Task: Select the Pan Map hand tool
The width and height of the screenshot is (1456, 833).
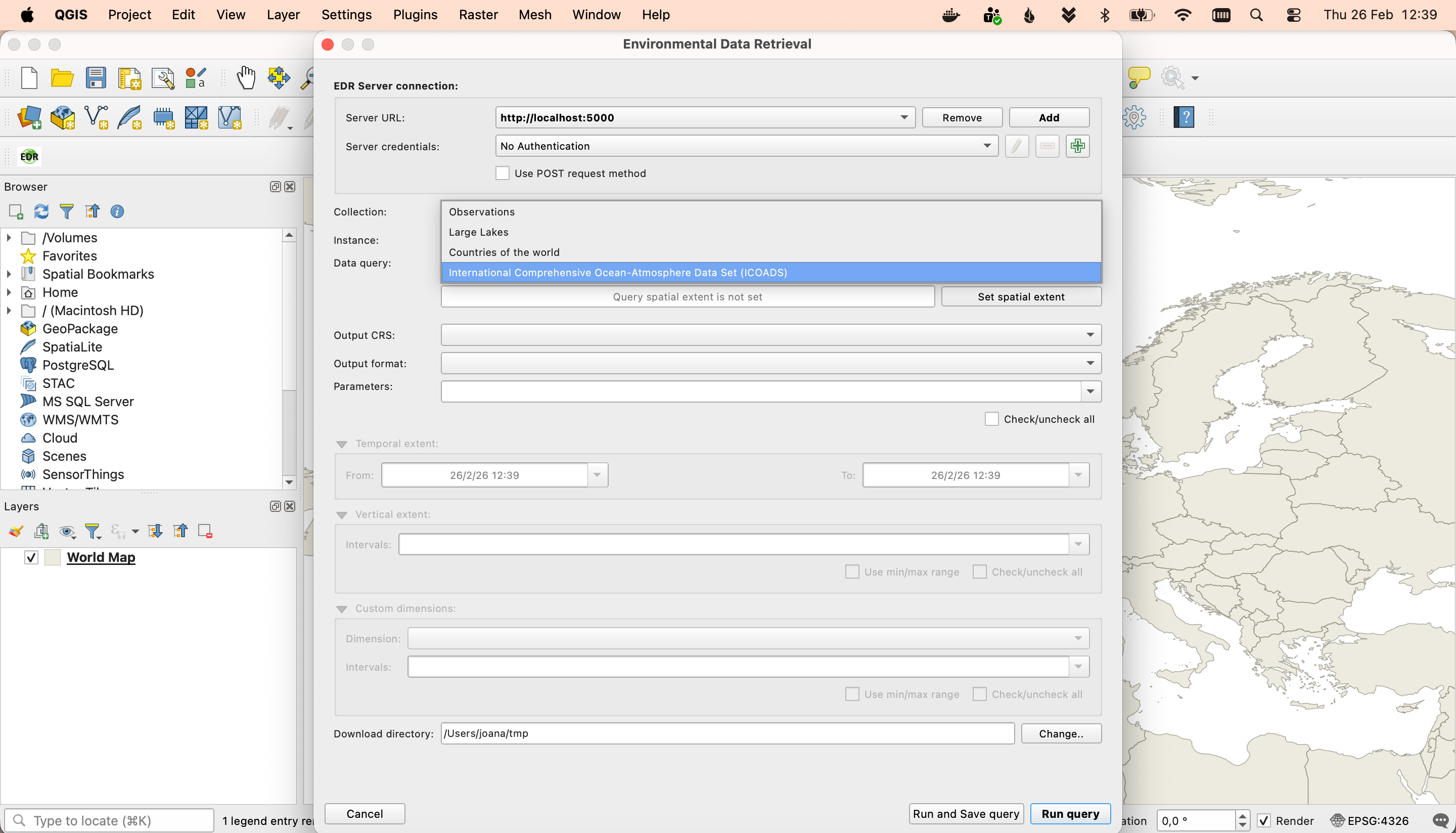Action: coord(246,78)
